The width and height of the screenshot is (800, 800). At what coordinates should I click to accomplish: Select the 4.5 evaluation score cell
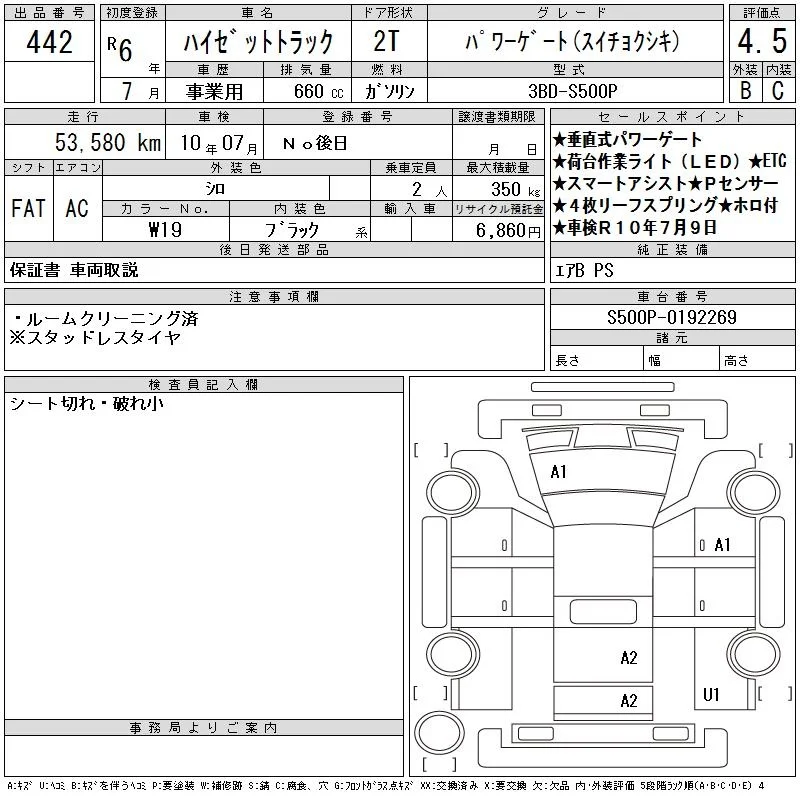[x=762, y=41]
